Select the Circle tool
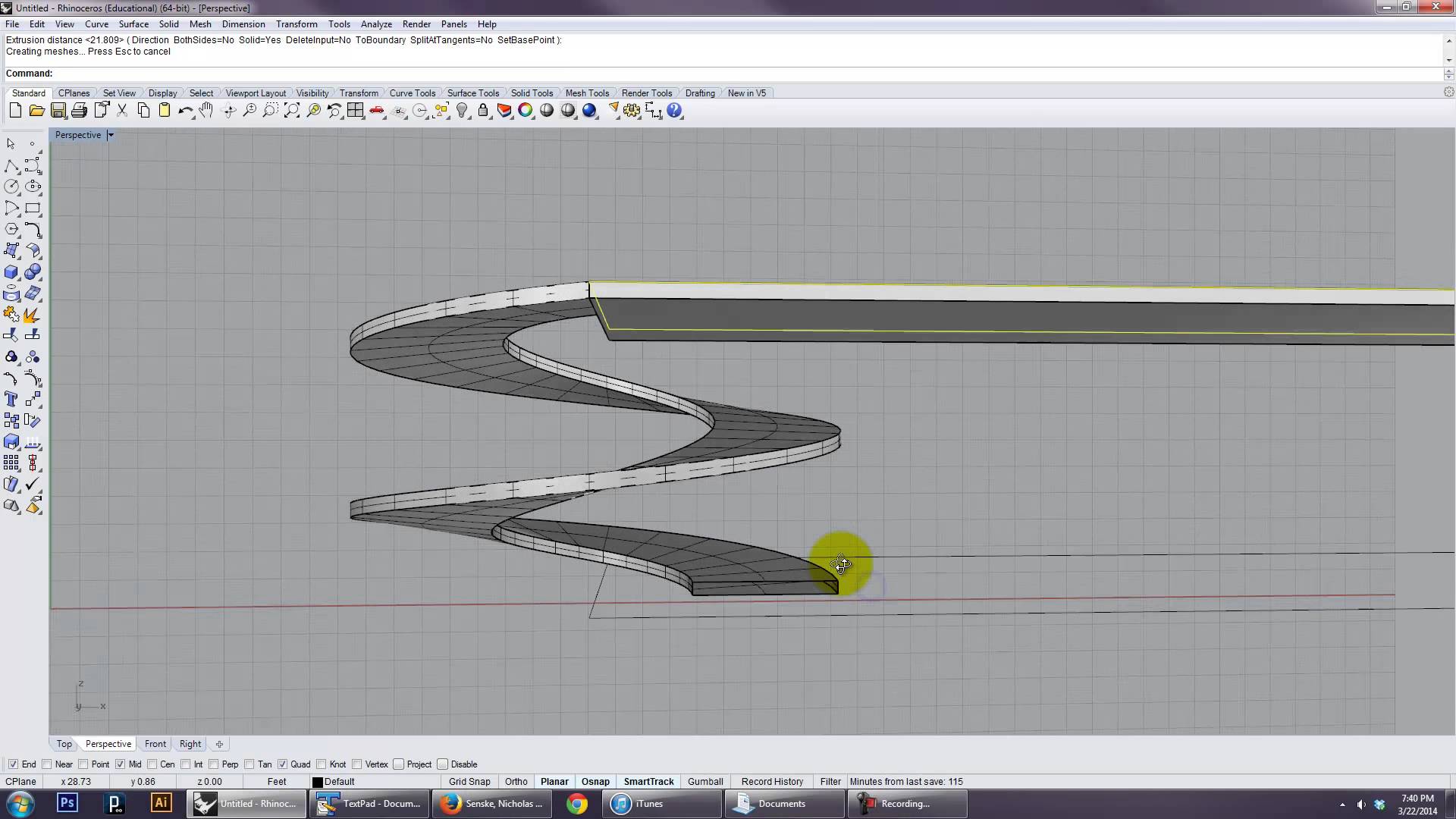1456x819 pixels. coord(12,187)
